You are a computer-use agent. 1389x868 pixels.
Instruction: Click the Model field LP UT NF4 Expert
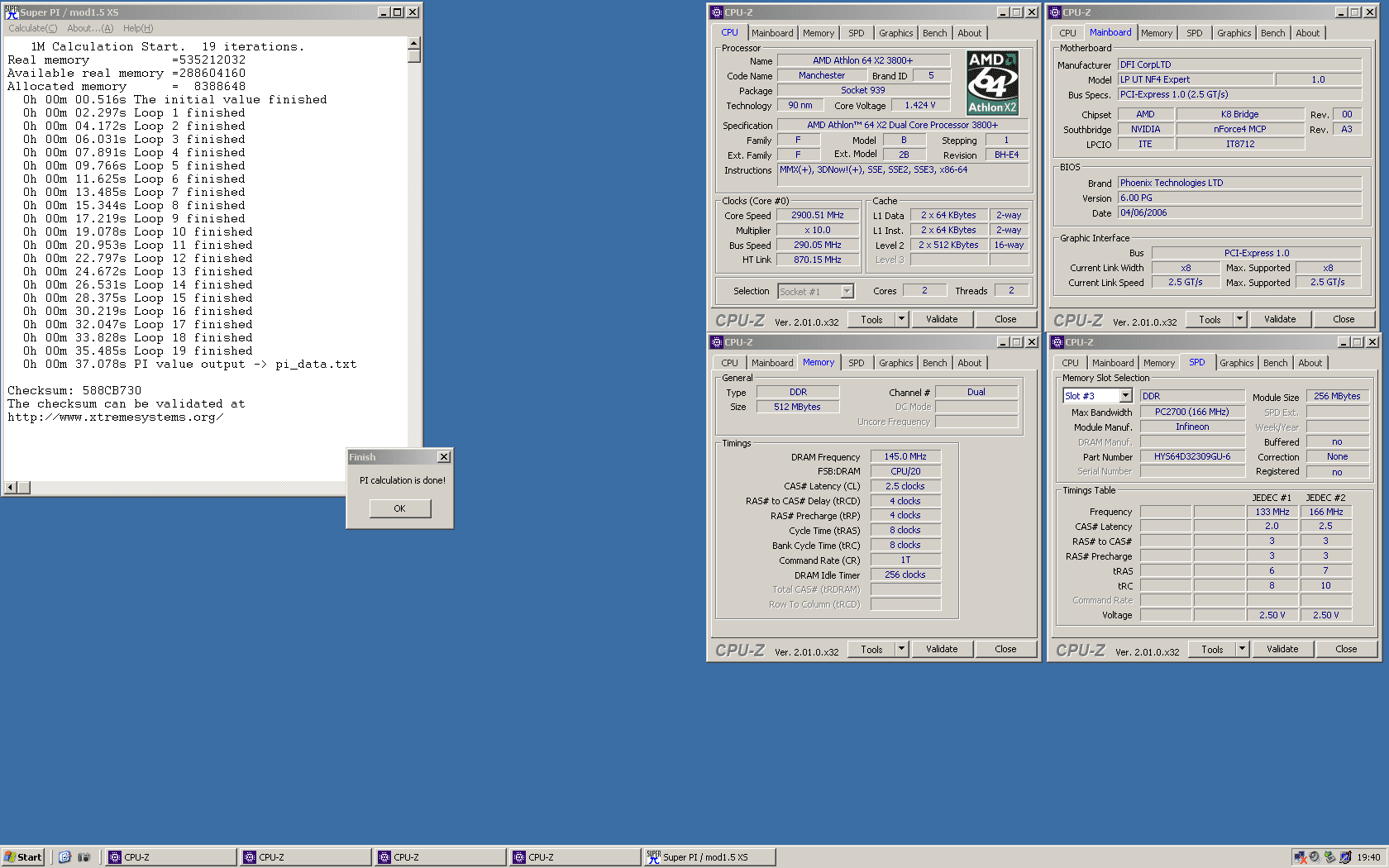coord(1196,79)
